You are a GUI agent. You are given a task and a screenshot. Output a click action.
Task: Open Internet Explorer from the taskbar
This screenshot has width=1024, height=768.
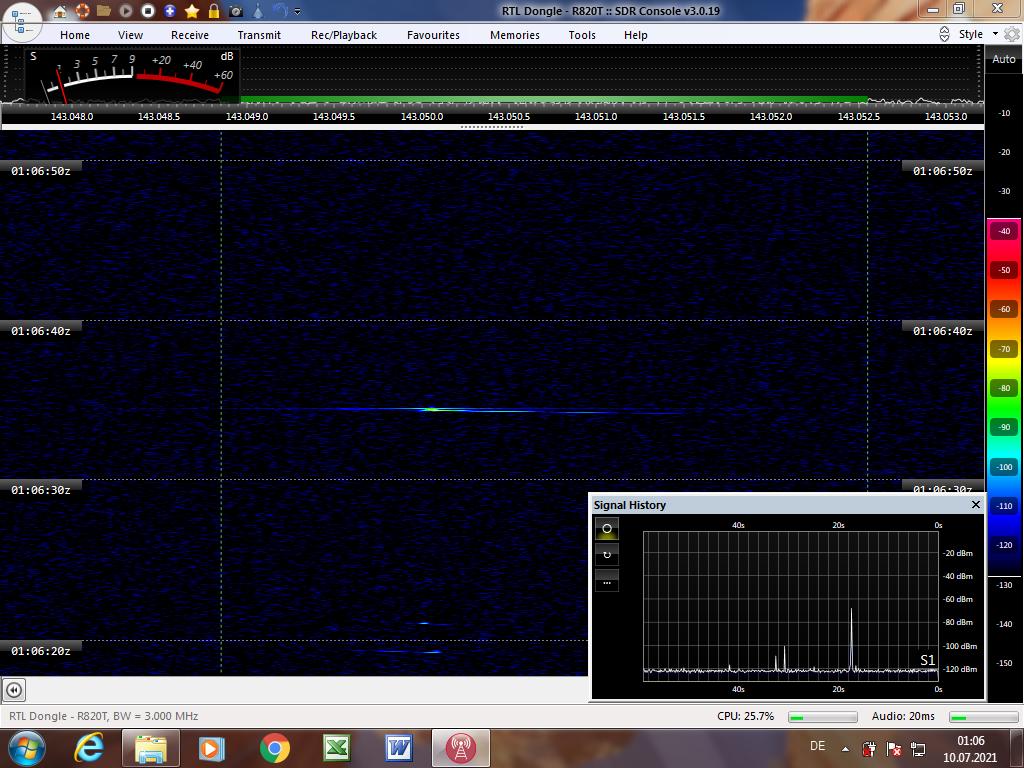(x=89, y=748)
